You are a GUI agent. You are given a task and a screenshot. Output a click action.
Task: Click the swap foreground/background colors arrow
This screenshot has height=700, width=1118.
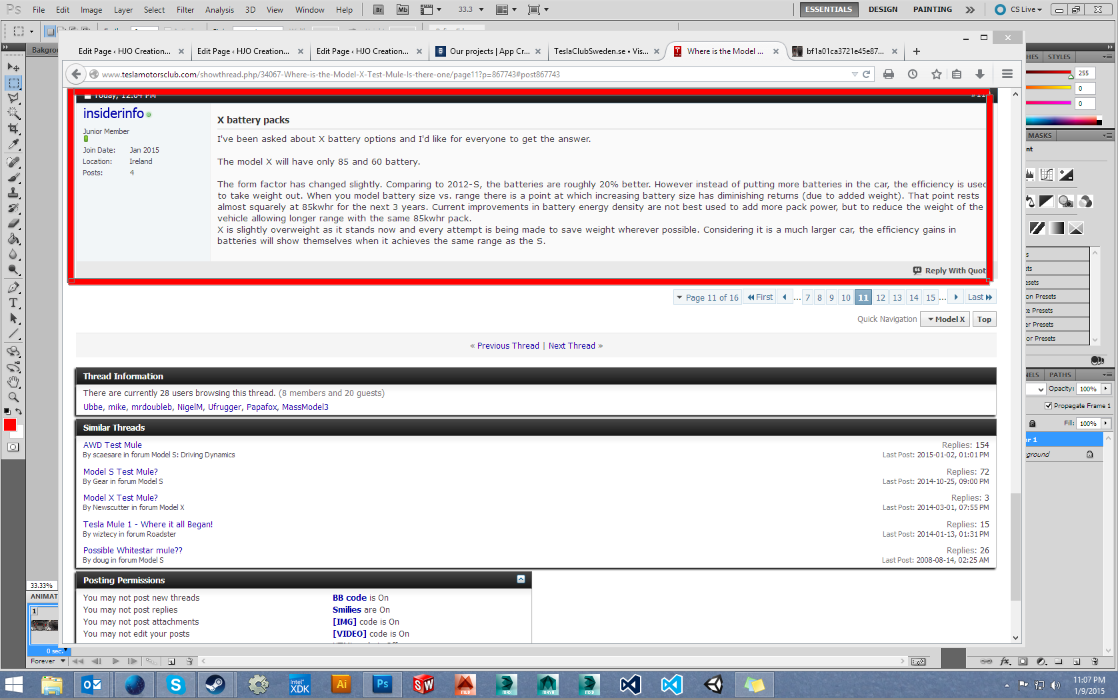point(19,411)
